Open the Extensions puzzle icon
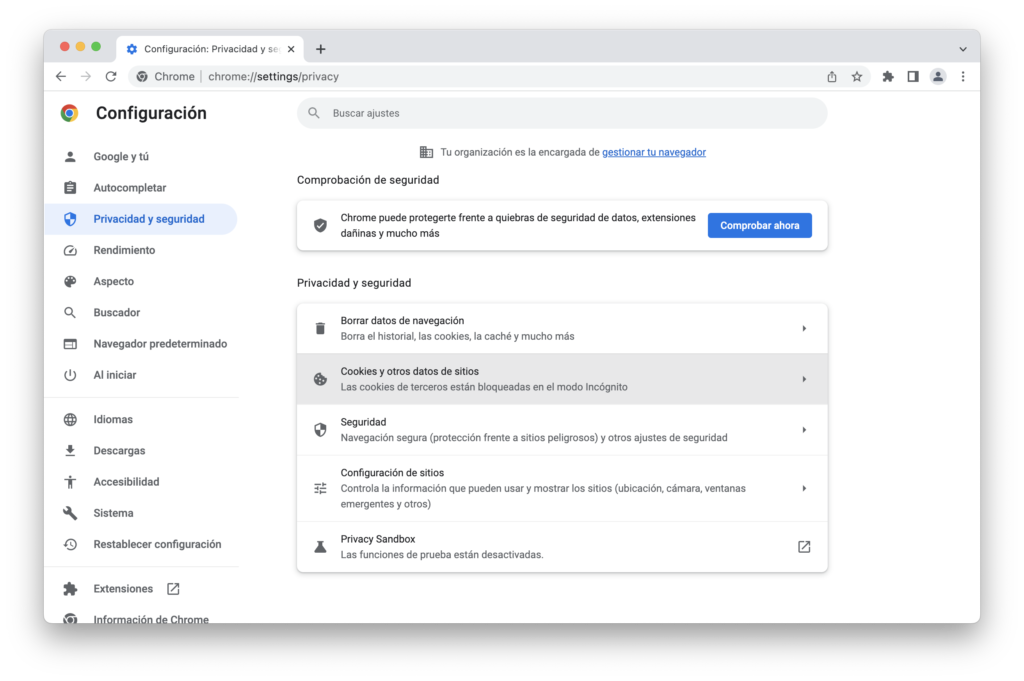Viewport: 1024px width, 681px height. [888, 76]
